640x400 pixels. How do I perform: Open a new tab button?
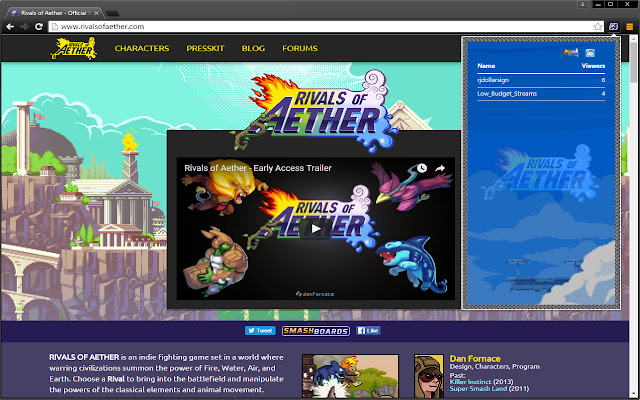point(112,13)
